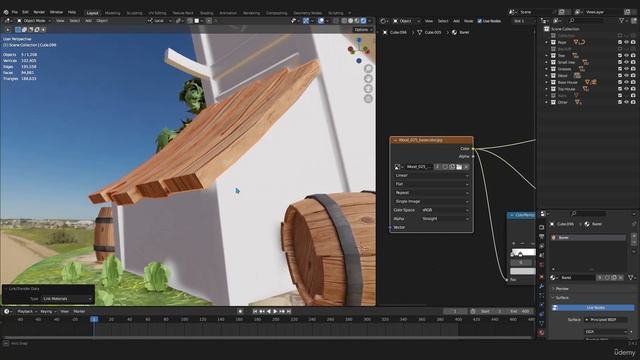Click the outliner filter funnel icon
This screenshot has width=640, height=360.
622,20
